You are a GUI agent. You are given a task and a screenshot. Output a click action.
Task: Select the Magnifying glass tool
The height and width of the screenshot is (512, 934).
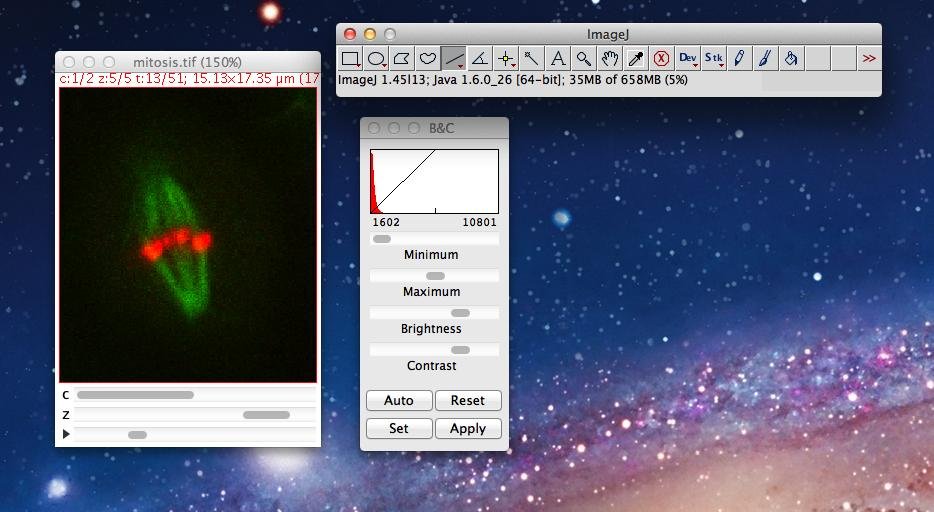pyautogui.click(x=584, y=59)
